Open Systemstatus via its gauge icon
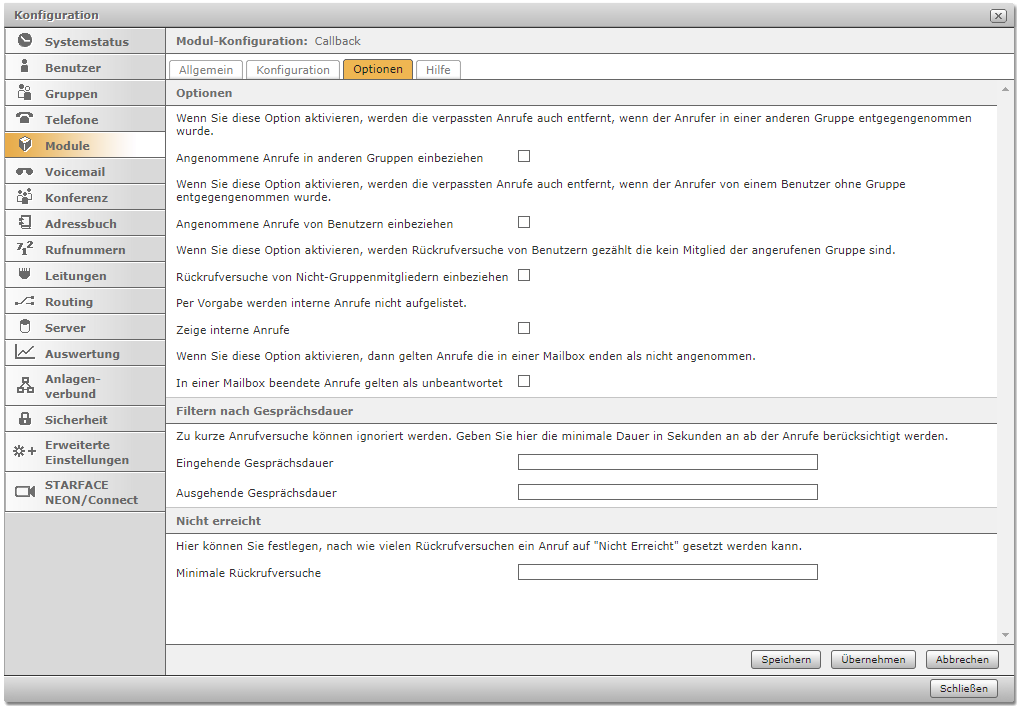Screen dimensions: 1017x707 click(25, 41)
